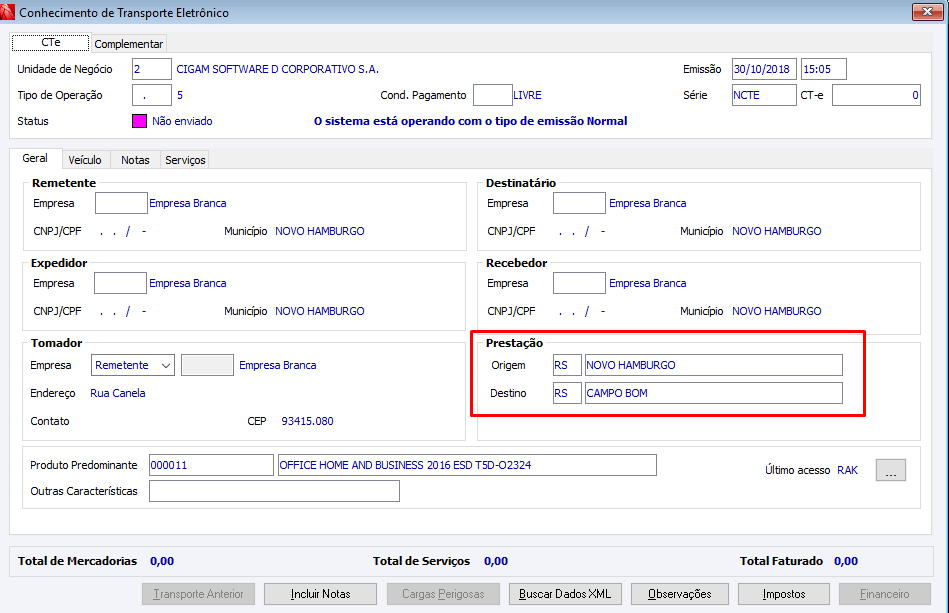Viewport: 949px width, 613px height.
Task: Click the Recebedor Empresa Branca name text
Action: pos(648,283)
